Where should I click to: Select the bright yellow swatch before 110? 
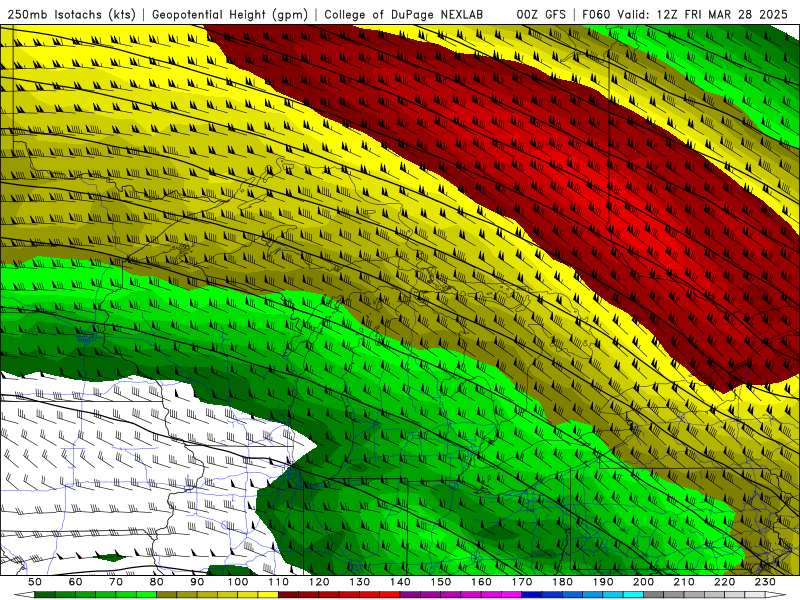coord(268,594)
